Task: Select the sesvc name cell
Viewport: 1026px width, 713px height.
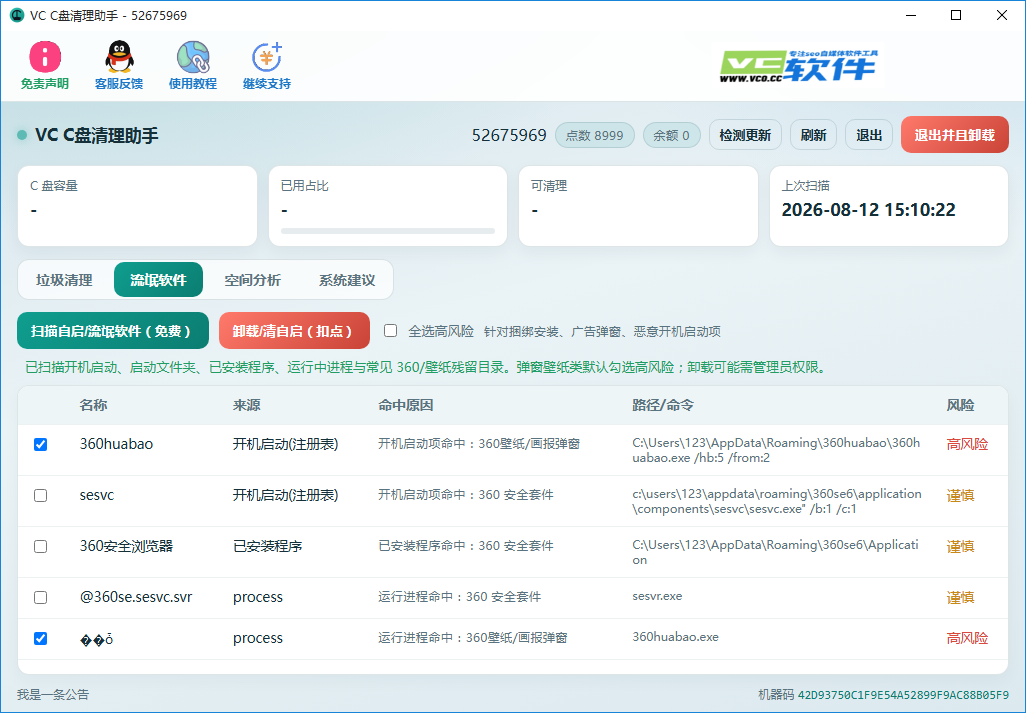Action: 97,495
